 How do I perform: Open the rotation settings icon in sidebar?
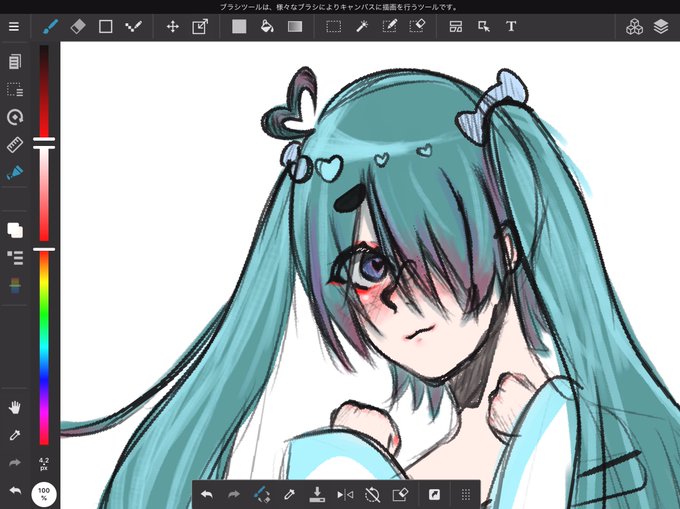point(15,117)
